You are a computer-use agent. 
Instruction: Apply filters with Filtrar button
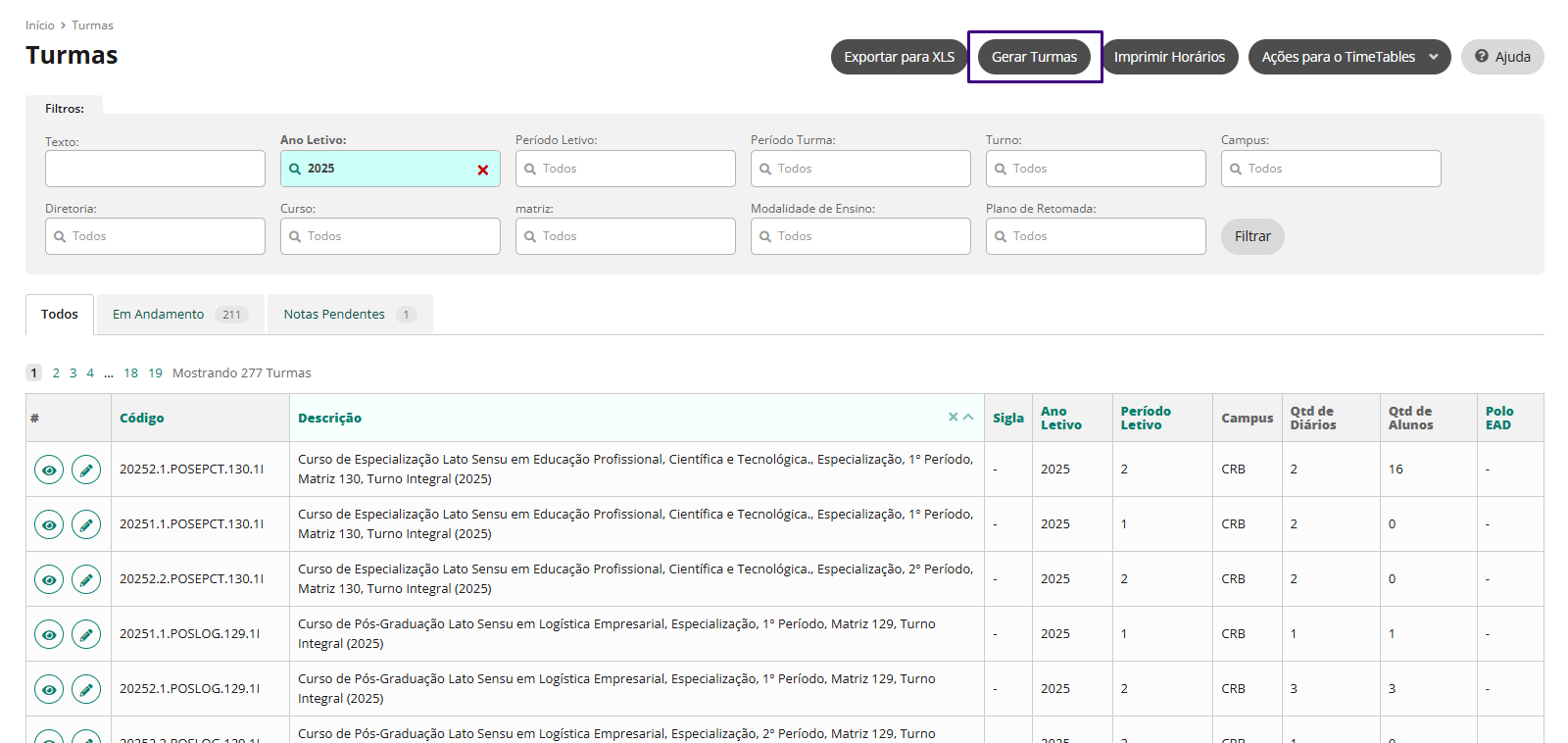pos(1252,236)
